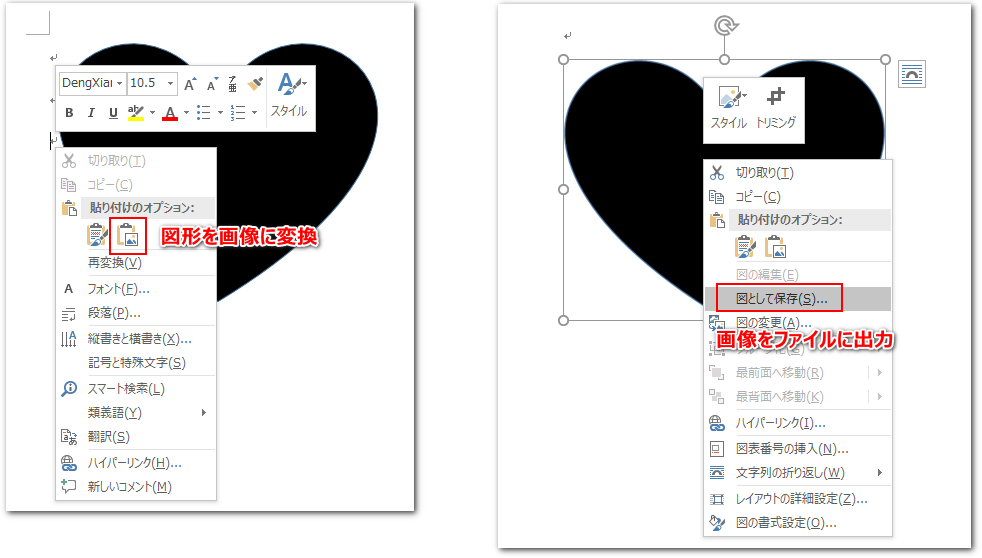Choose keep source formatting paste icon, left menu
Screen dimensions: 982x558
[x=96, y=236]
